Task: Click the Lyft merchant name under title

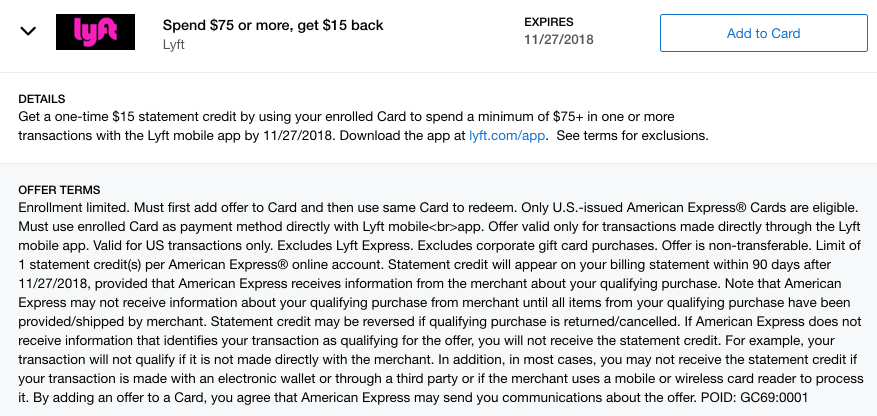Action: coord(175,44)
